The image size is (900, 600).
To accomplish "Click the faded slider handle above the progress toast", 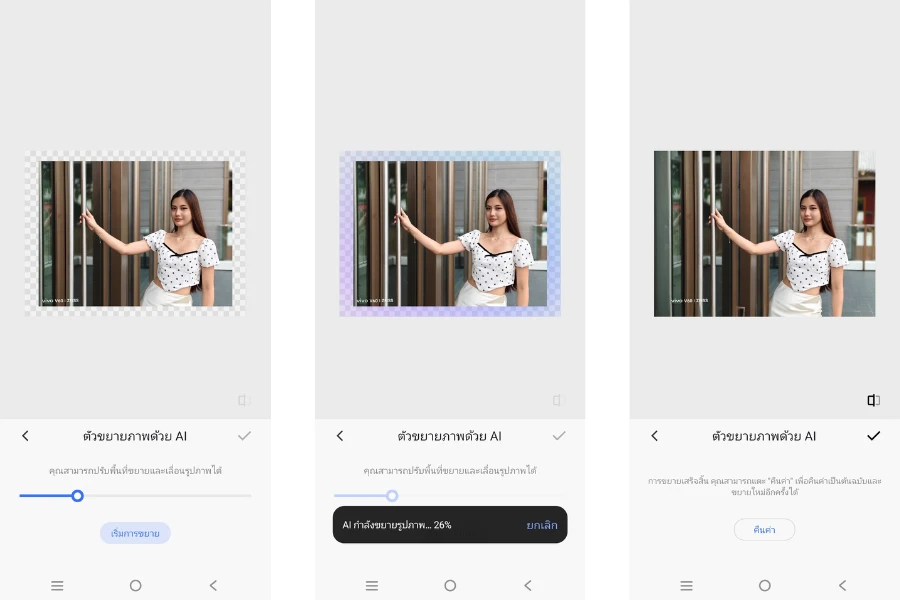I will click(x=392, y=495).
